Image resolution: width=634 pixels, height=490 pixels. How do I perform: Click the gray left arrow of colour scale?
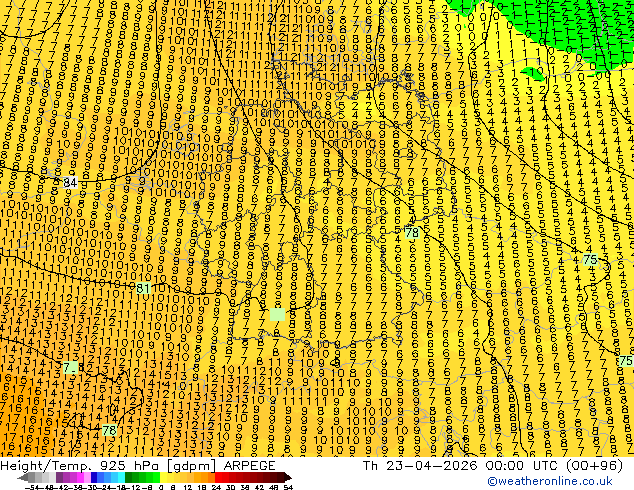pyautogui.click(x=23, y=477)
